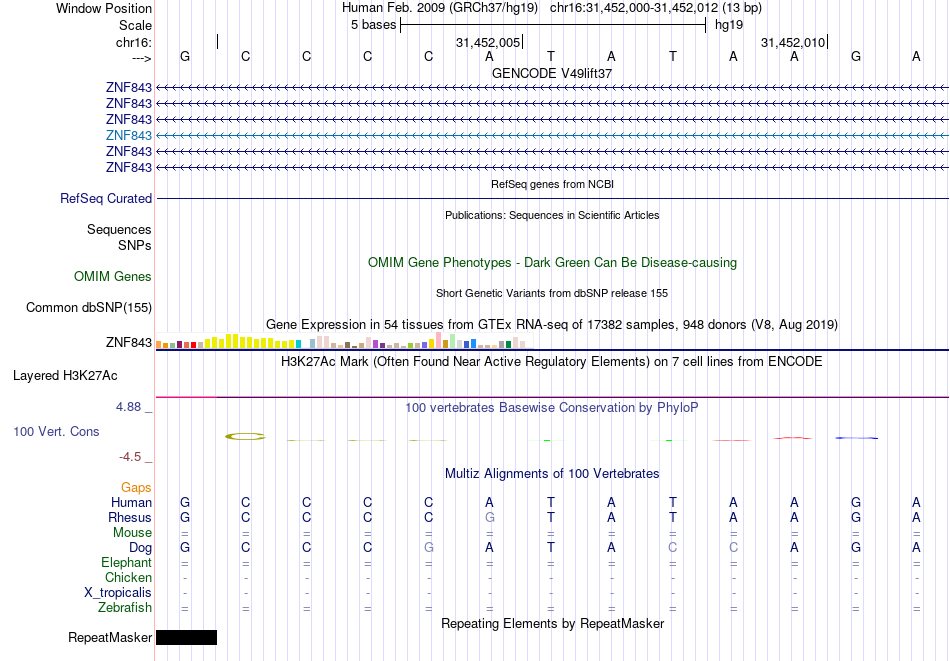Click the ZNF843 label beside GTEx bar chart
The width and height of the screenshot is (950, 661).
pyautogui.click(x=128, y=342)
